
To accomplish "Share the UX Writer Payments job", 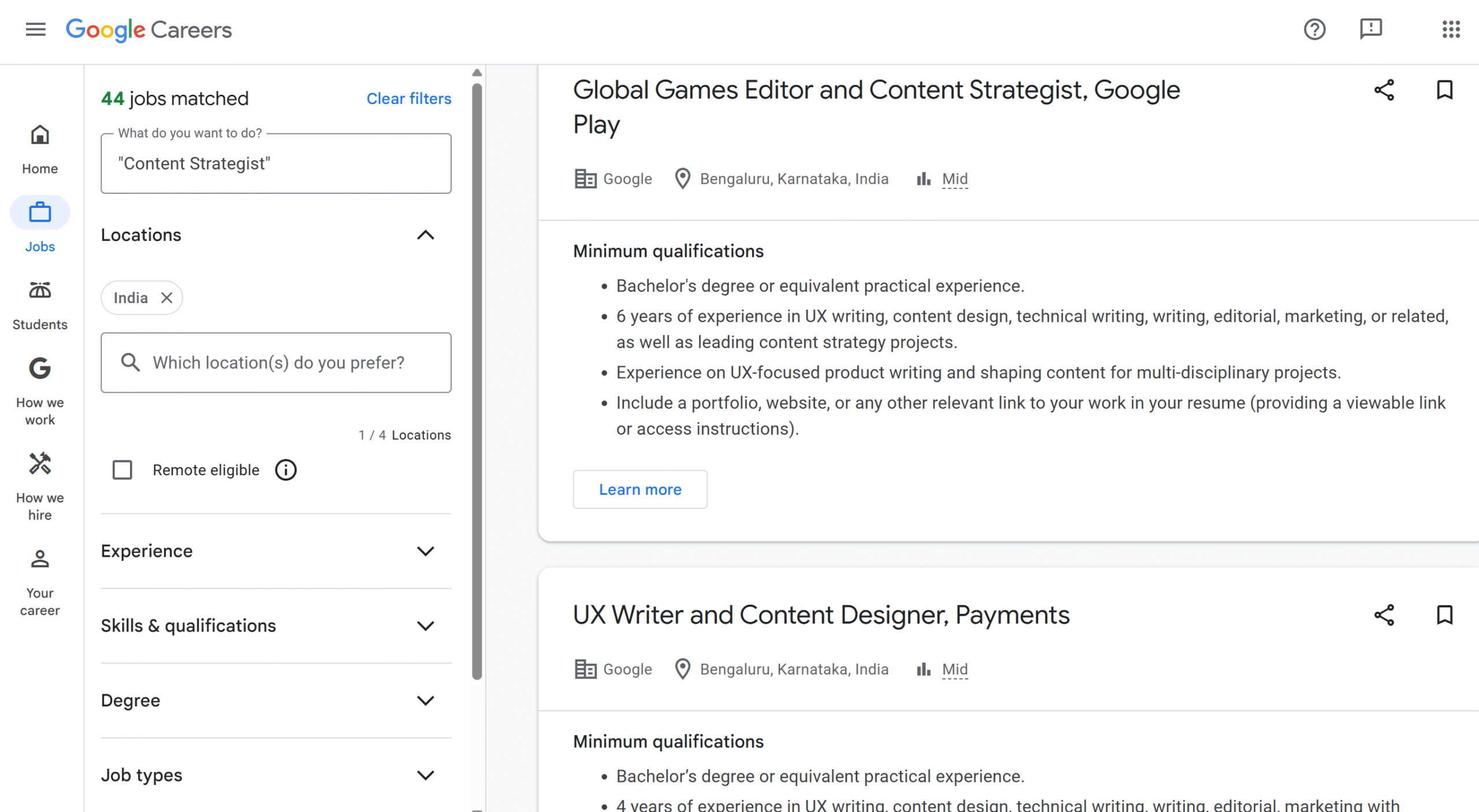I will point(1384,614).
